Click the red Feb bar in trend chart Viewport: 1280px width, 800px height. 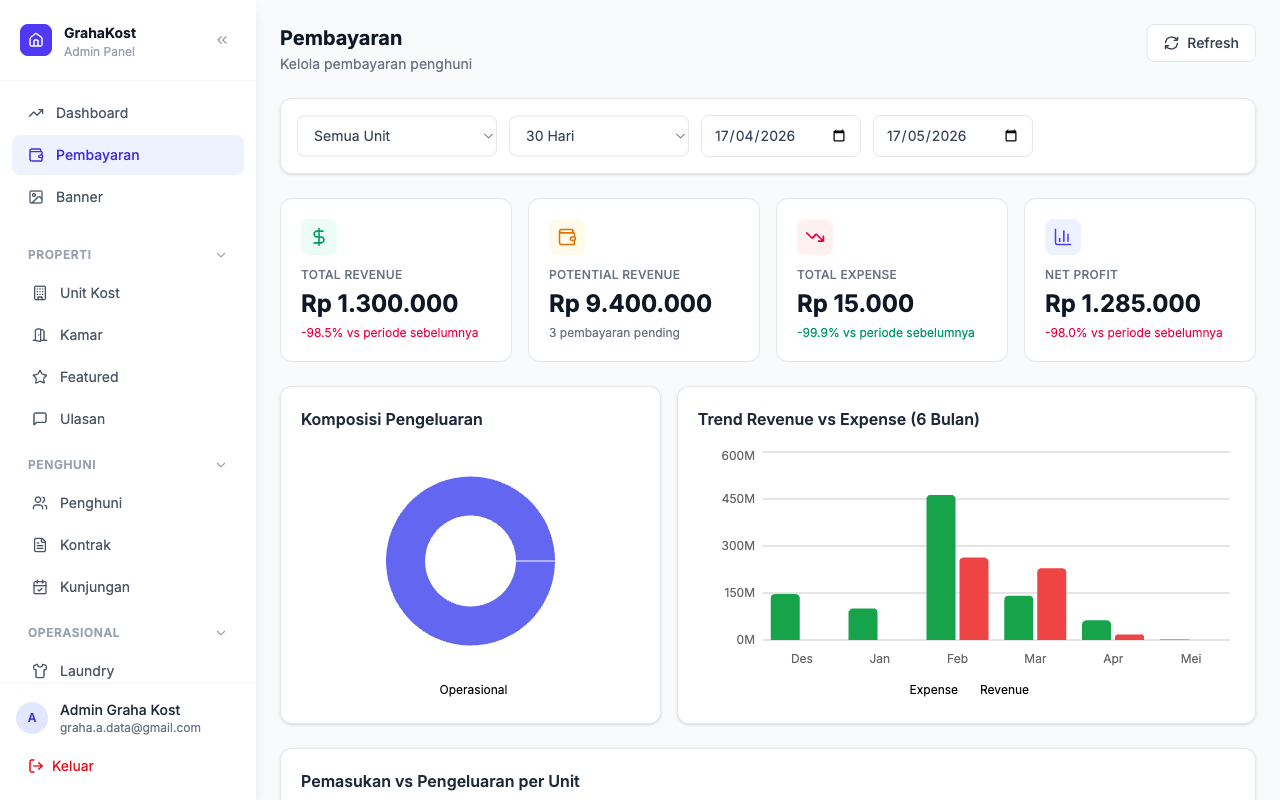[974, 599]
